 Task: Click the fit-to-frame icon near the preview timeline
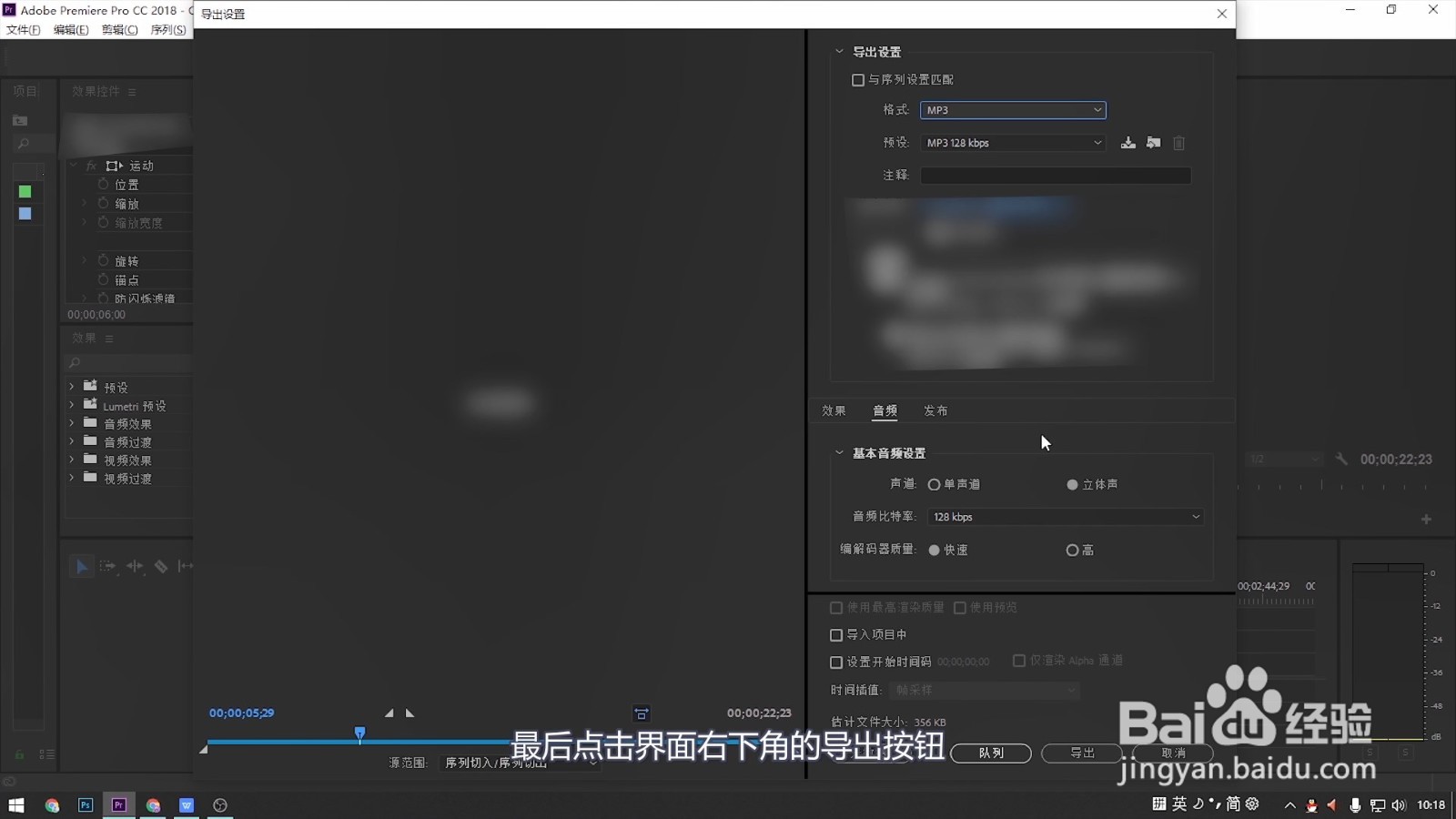[642, 713]
